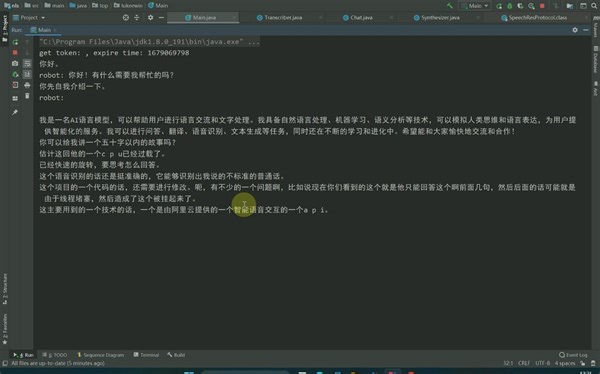Viewport: 600px width, 374px height.
Task: Toggle file read-only lock icon
Action: 582,363
